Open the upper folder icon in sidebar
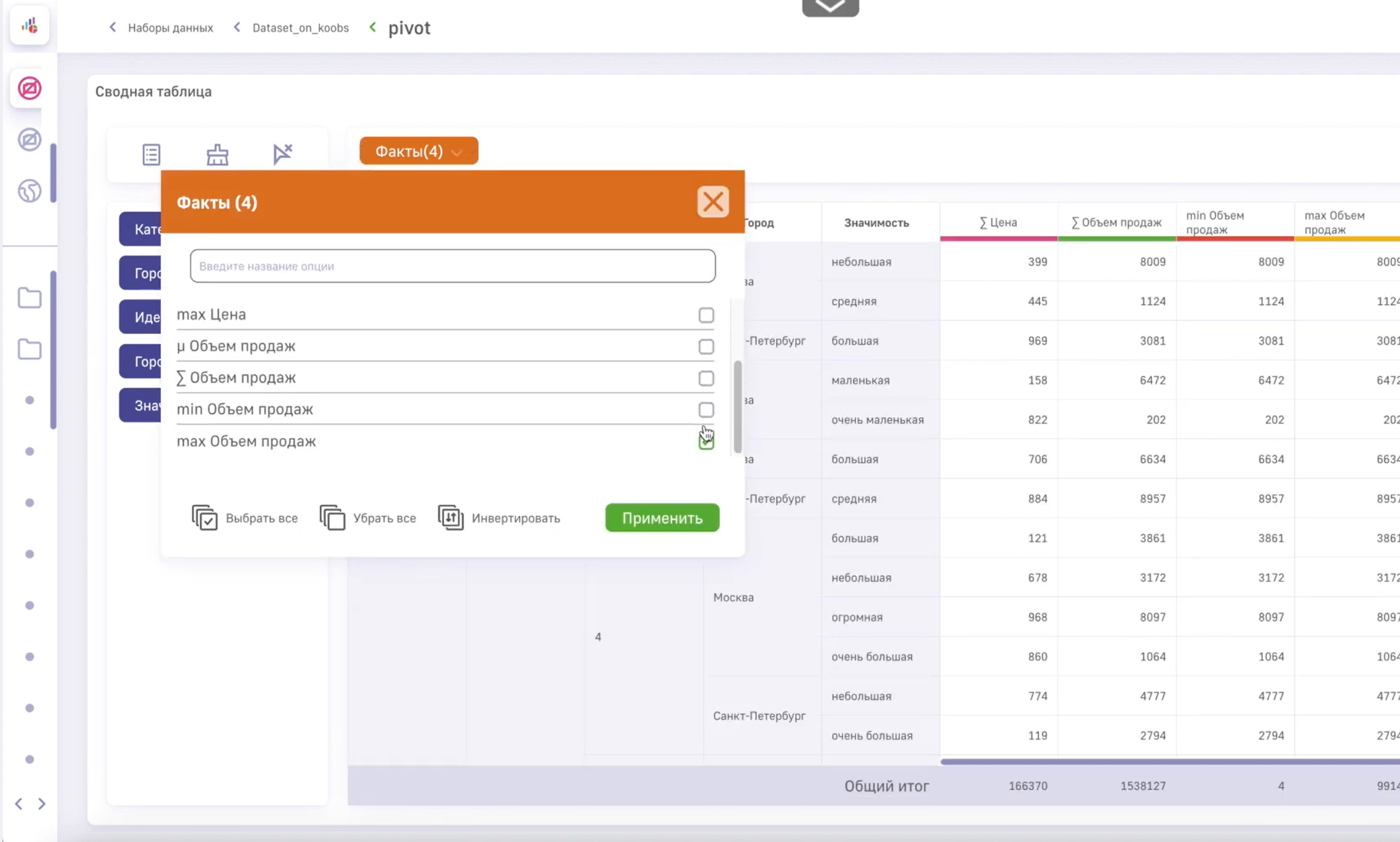Image resolution: width=1400 pixels, height=842 pixels. pos(29,298)
